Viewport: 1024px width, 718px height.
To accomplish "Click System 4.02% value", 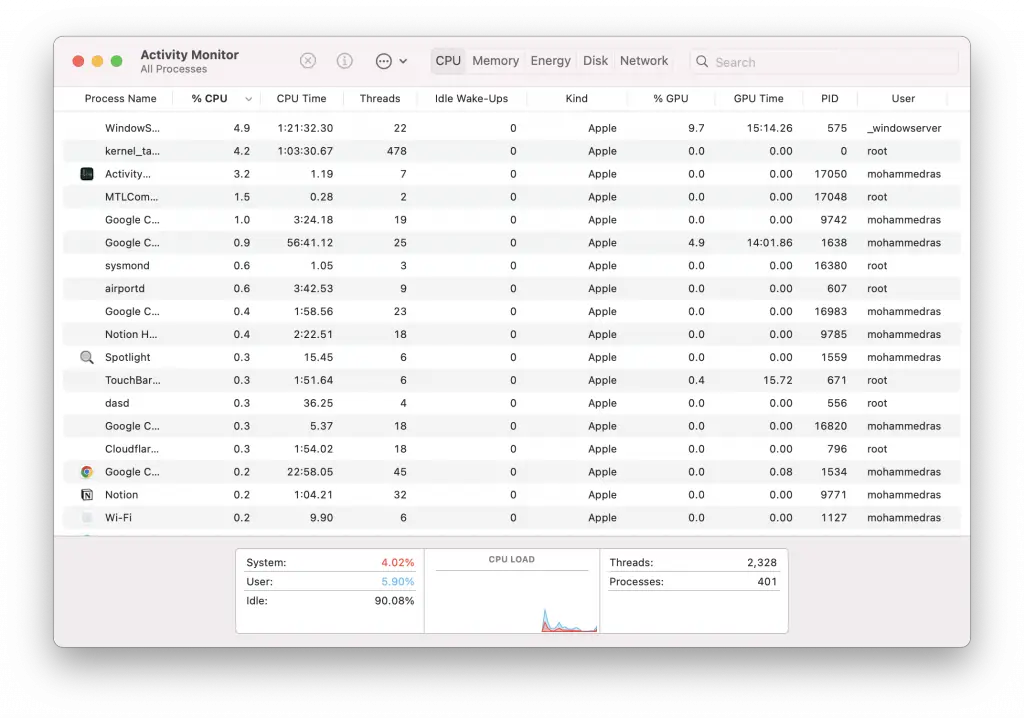I will 397,563.
